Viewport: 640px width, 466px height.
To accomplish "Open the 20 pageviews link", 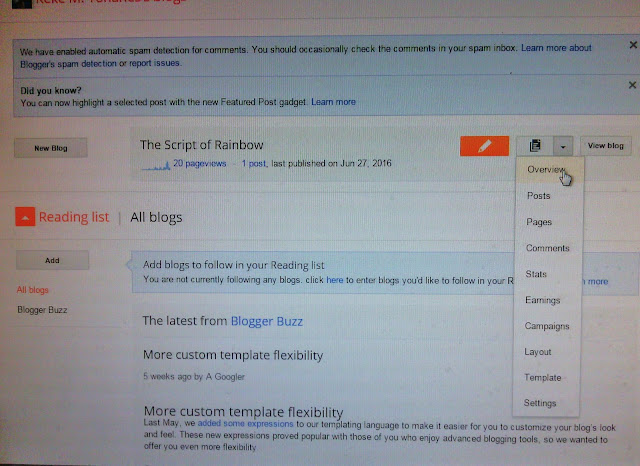I will pos(199,164).
